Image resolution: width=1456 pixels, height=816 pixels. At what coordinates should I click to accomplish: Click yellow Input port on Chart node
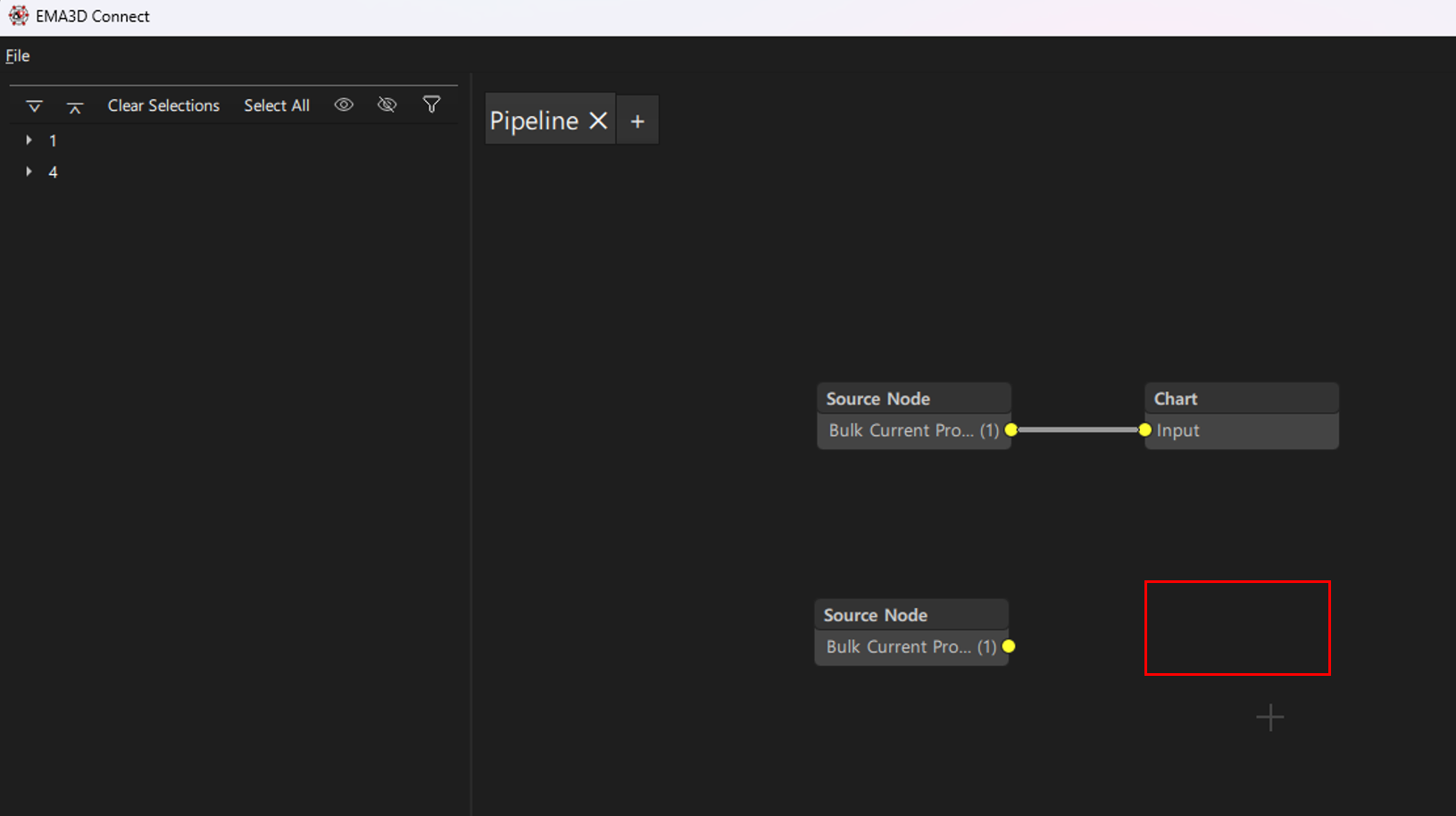[1145, 430]
